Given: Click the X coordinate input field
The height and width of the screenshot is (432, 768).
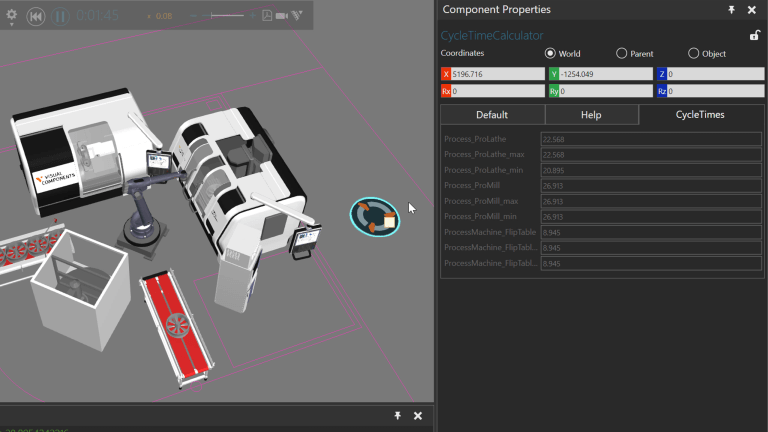Looking at the screenshot, I should (497, 74).
